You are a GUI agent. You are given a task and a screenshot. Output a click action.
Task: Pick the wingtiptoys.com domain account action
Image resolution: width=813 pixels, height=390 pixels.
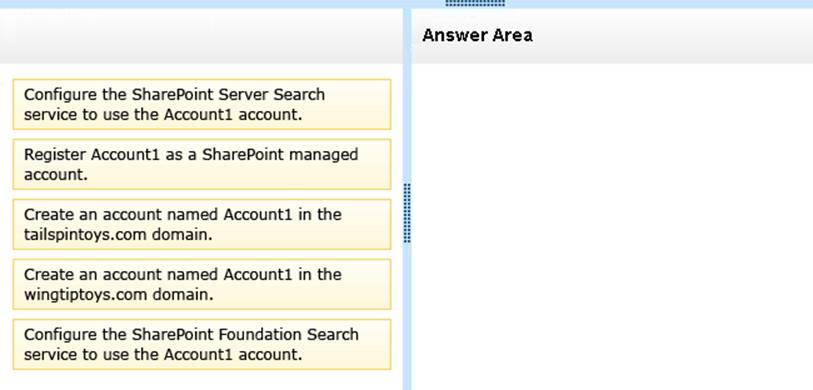[x=202, y=284]
